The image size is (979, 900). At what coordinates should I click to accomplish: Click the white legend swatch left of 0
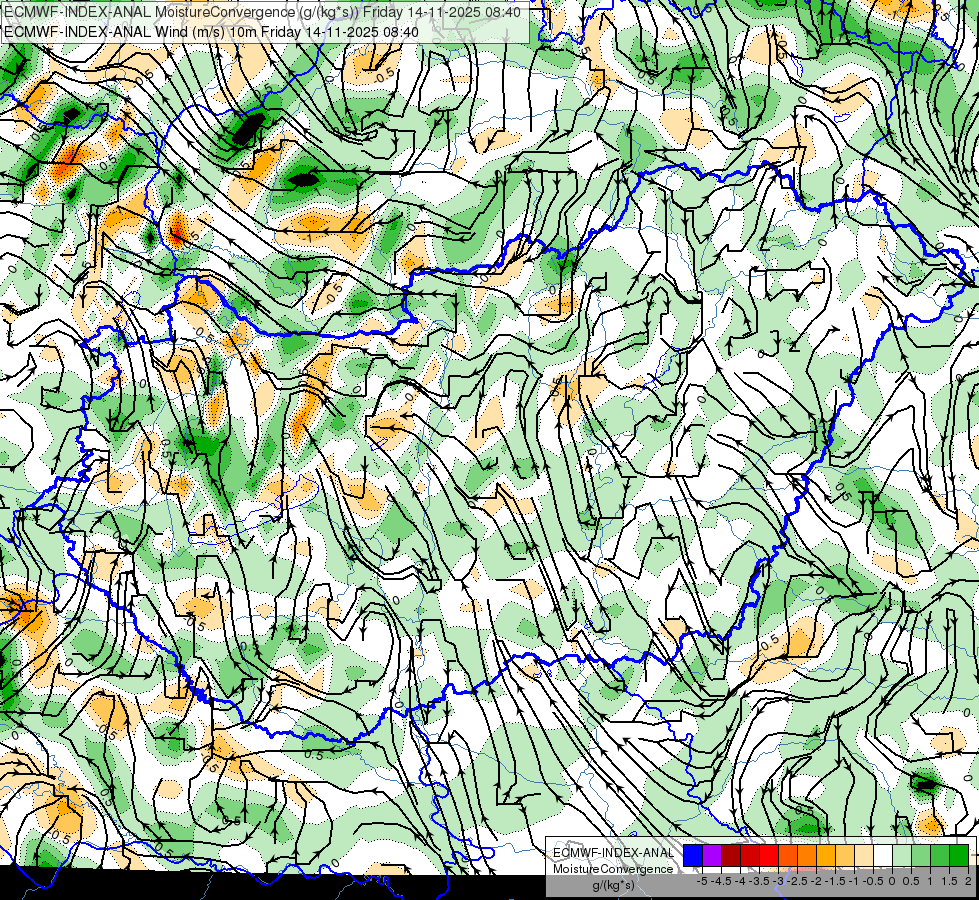click(x=883, y=855)
